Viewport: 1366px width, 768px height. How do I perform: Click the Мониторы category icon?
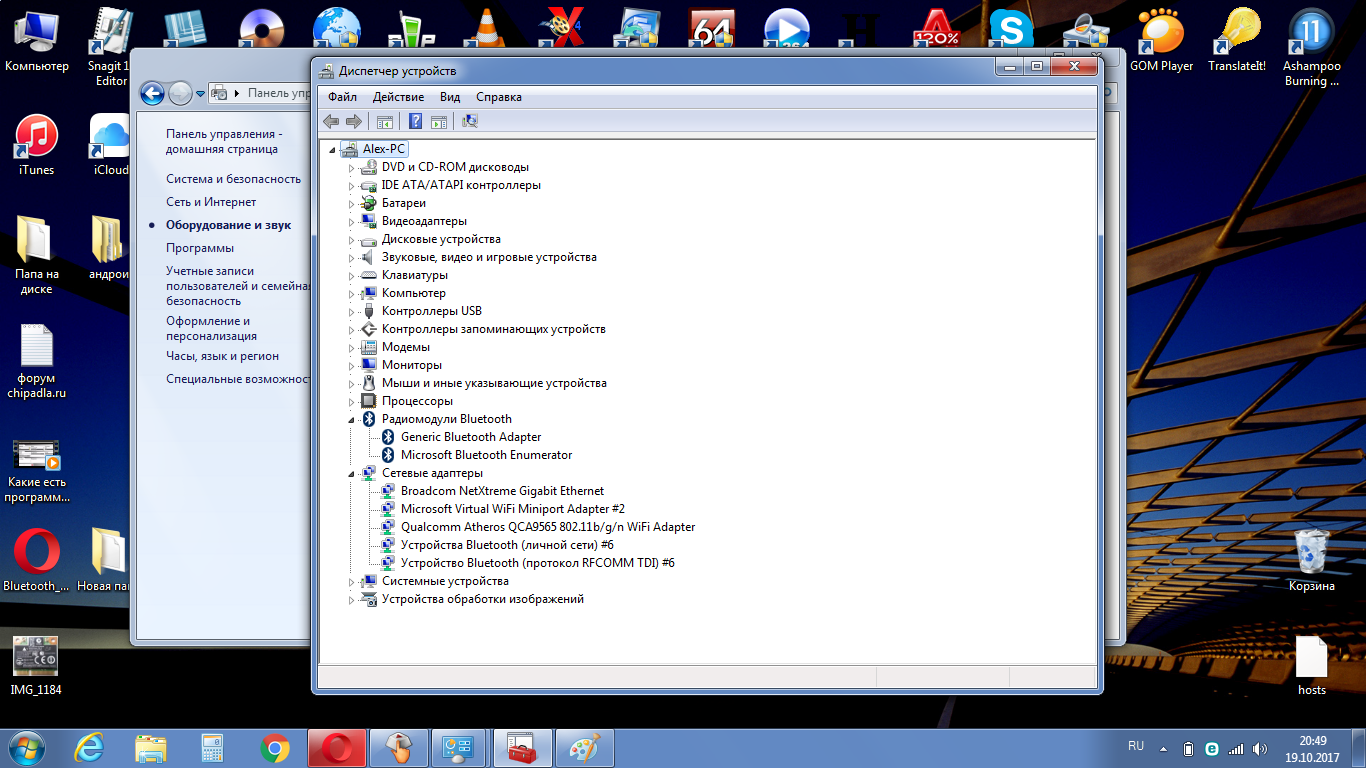pos(368,365)
